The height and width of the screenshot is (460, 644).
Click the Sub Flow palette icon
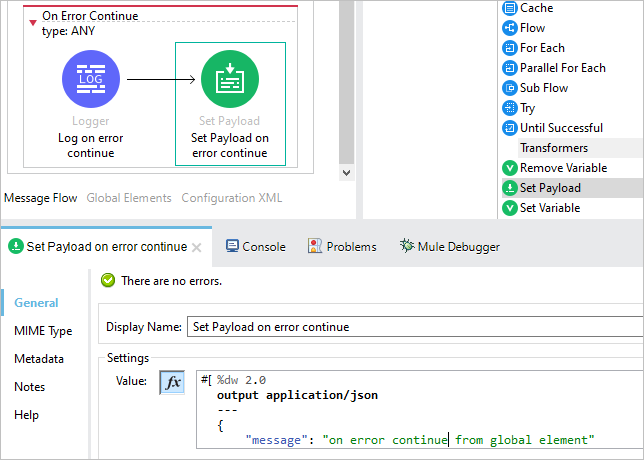(510, 88)
